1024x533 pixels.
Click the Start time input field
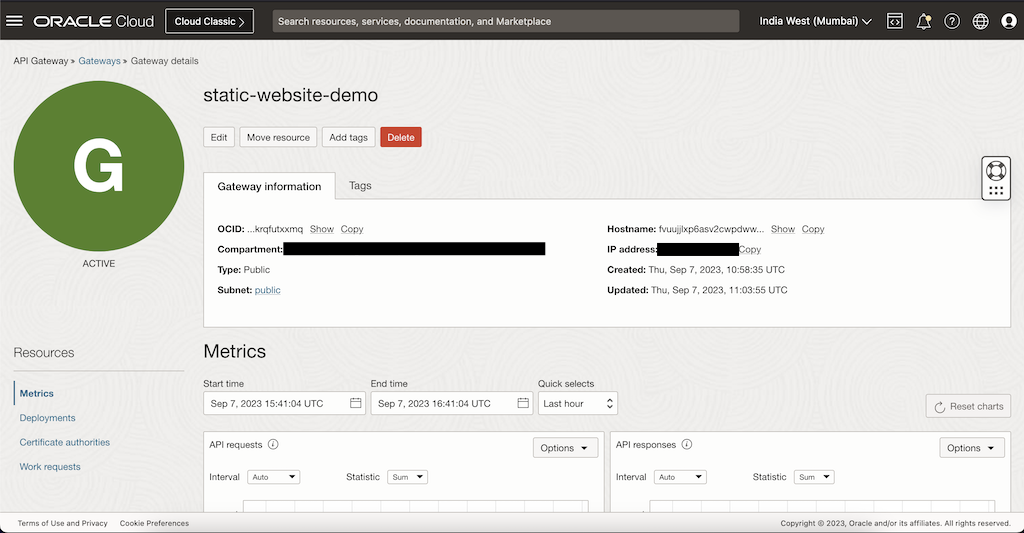[x=285, y=403]
